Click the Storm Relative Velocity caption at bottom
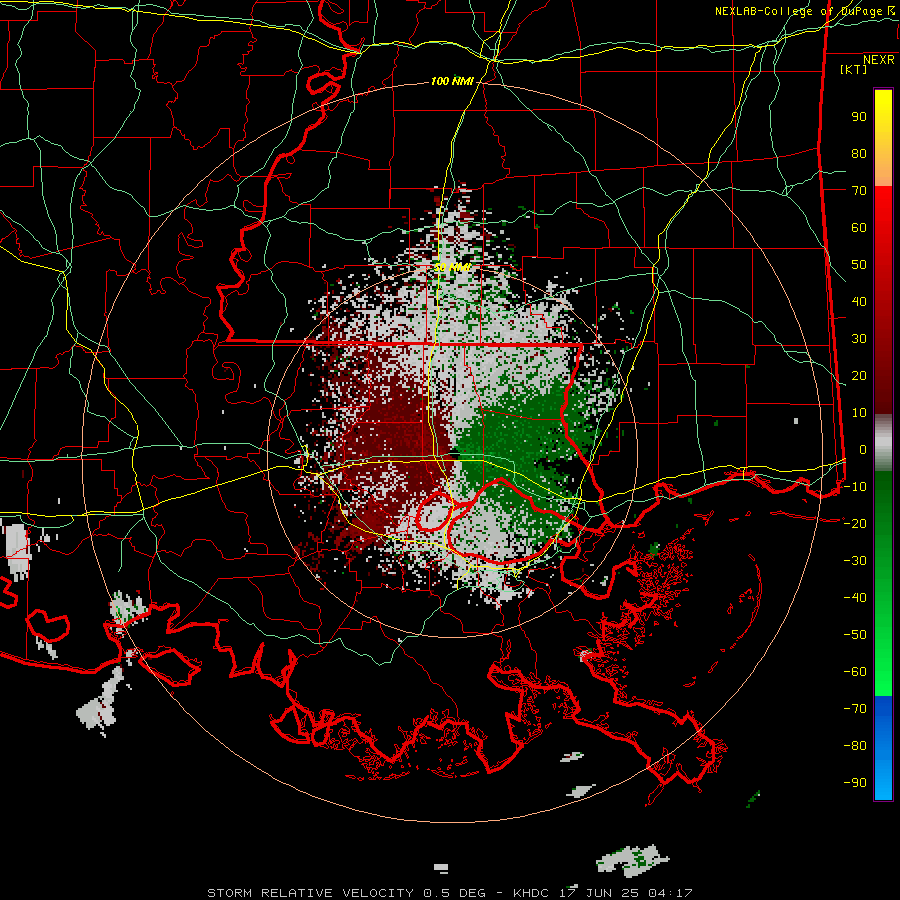 [x=450, y=893]
